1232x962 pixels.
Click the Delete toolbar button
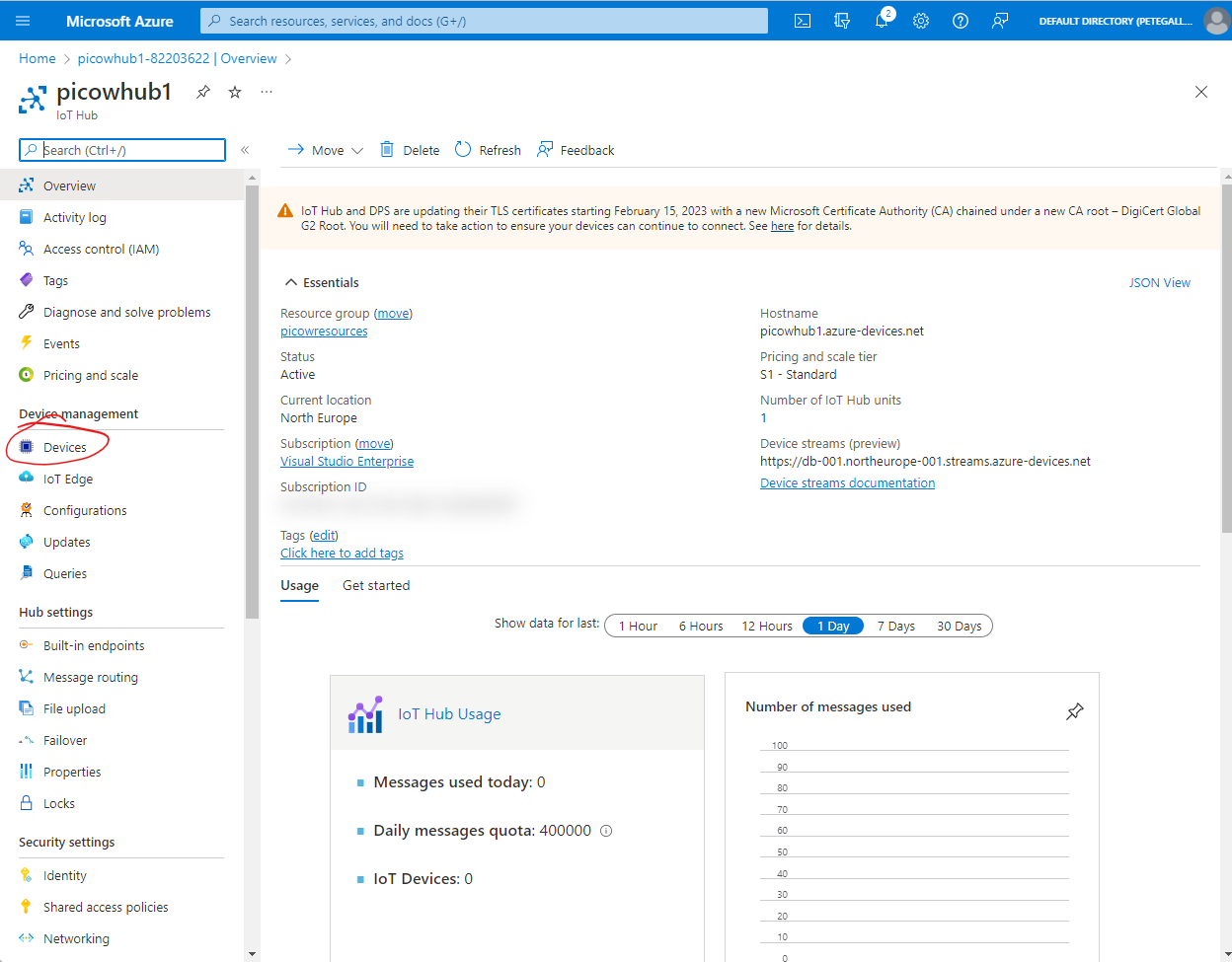(410, 150)
